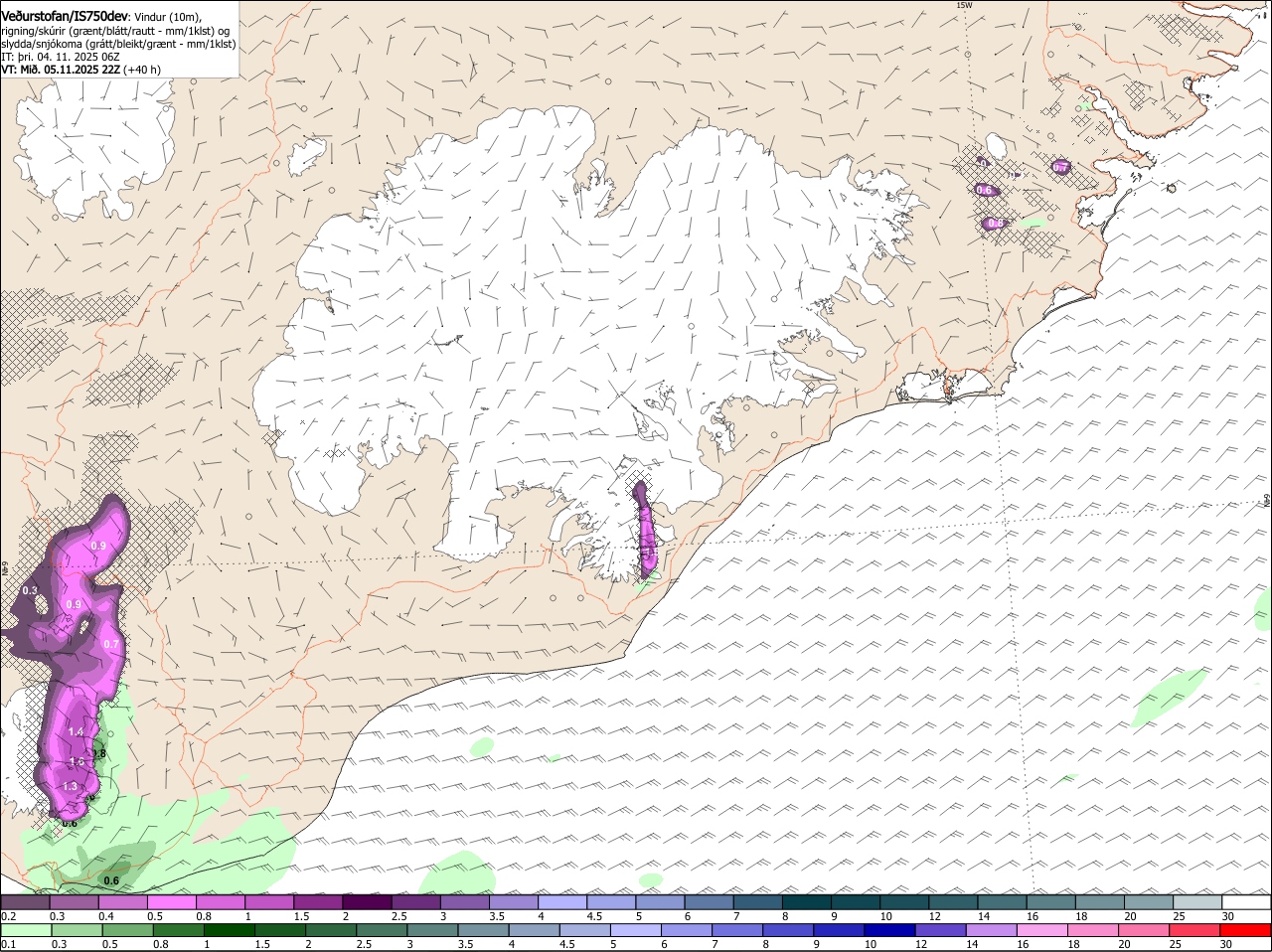Screen dimensions: 1272x952
Task: Click the 'VT: Mið. 05.11.2025 22Z (+40 h)' line
Action: click(80, 70)
